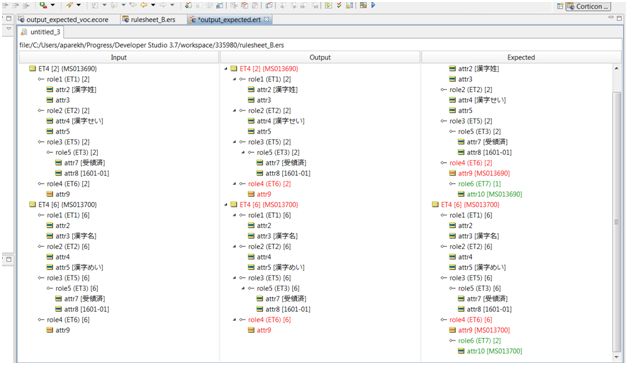Screen dimensions: 628x365
Task: Collapse role4 (ET6) [2] in Output column
Action: click(235, 184)
